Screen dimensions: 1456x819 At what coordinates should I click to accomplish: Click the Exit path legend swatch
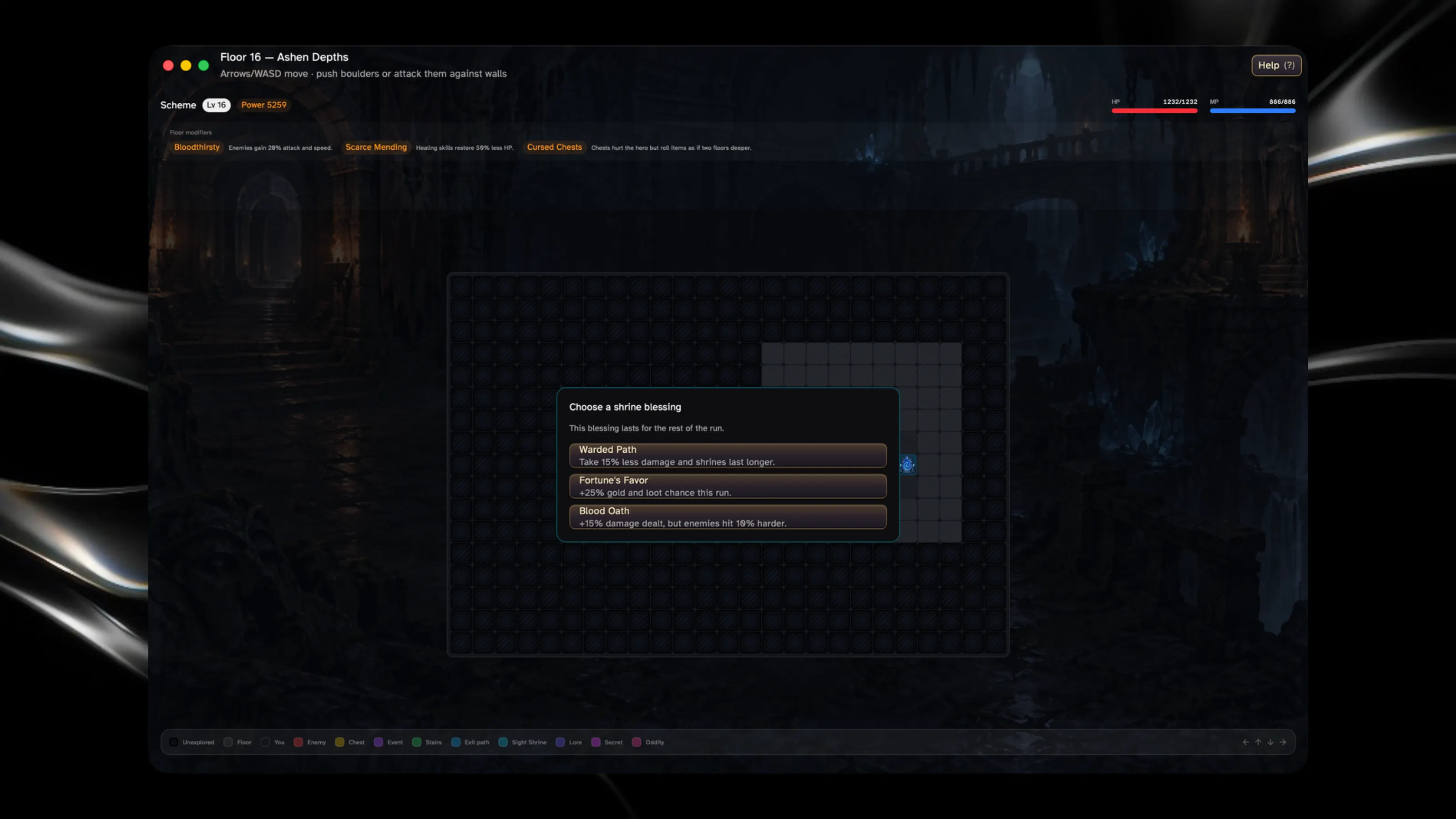point(455,742)
